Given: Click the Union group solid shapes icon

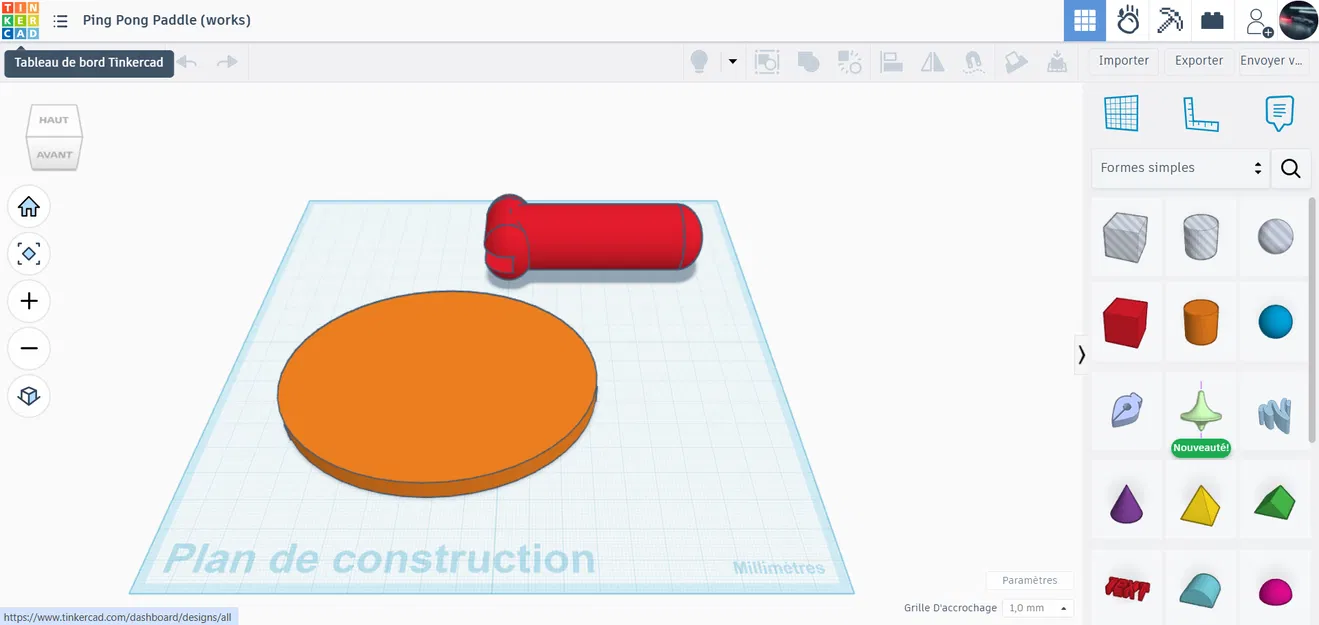Looking at the screenshot, I should pos(808,62).
